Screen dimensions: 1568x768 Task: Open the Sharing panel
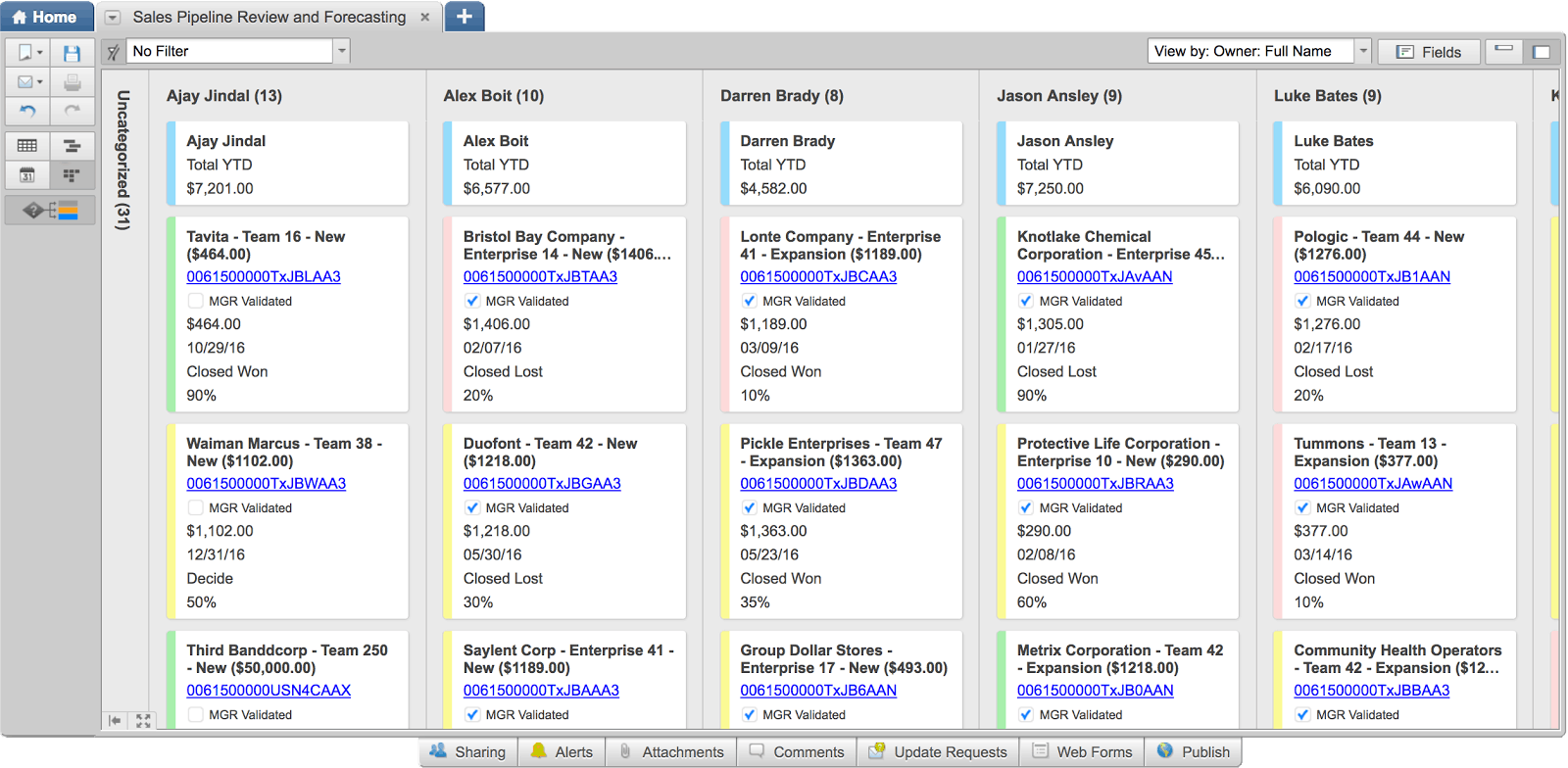click(x=468, y=751)
